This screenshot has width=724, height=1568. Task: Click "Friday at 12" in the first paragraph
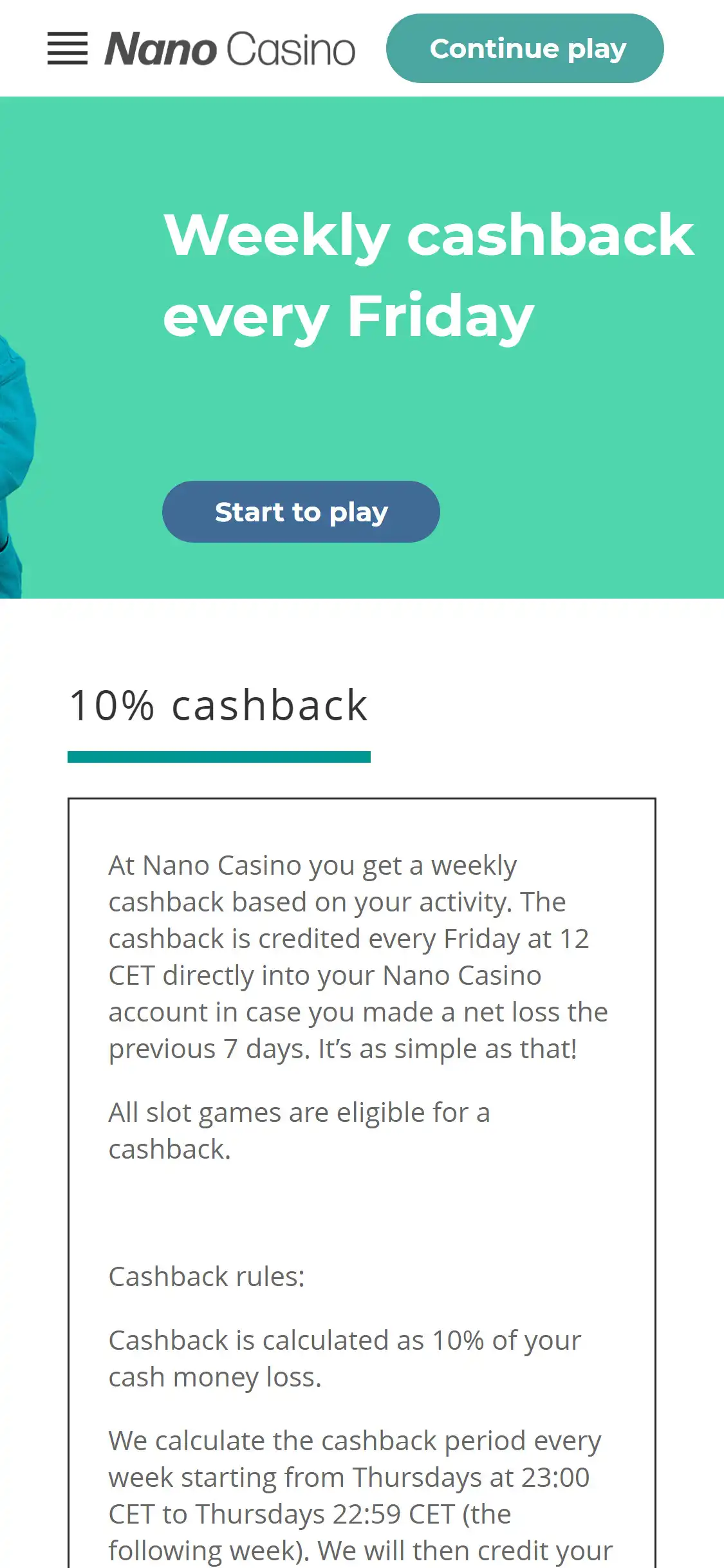pos(516,939)
